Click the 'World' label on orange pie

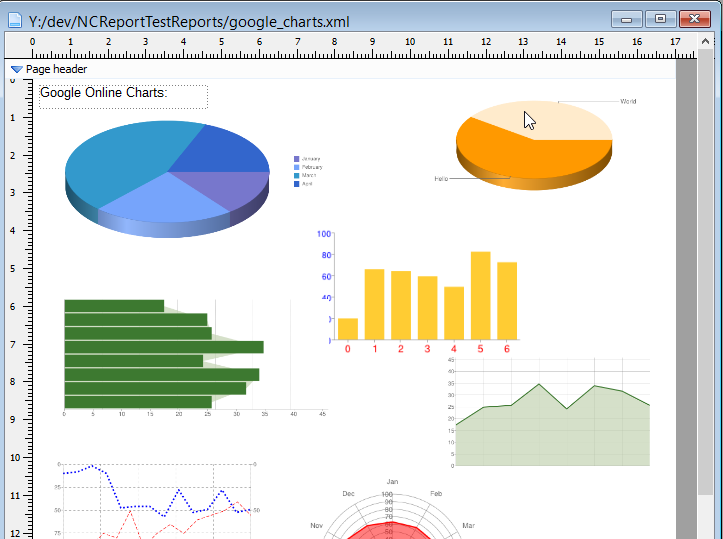pyautogui.click(x=628, y=101)
